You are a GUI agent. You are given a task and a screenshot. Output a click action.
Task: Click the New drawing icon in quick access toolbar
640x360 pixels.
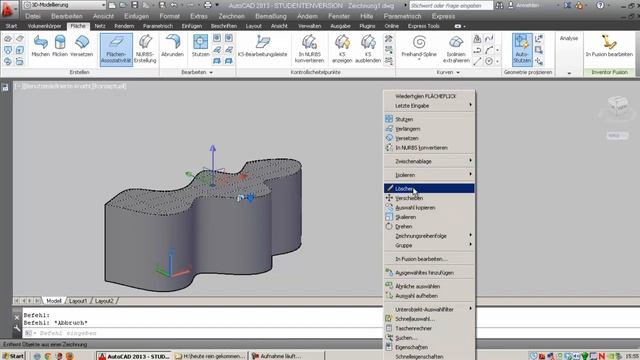112,5
